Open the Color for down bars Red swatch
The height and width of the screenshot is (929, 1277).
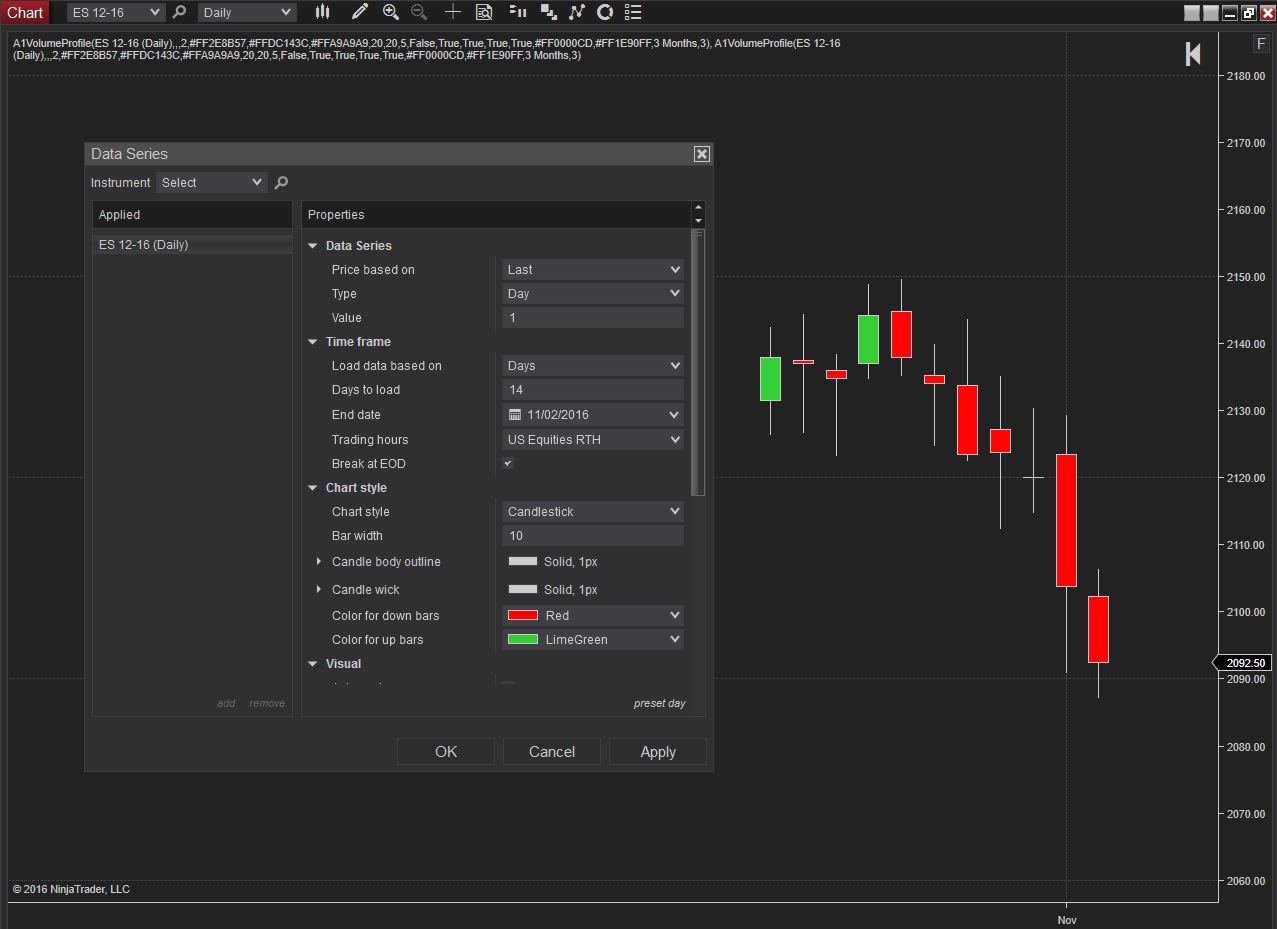[523, 615]
